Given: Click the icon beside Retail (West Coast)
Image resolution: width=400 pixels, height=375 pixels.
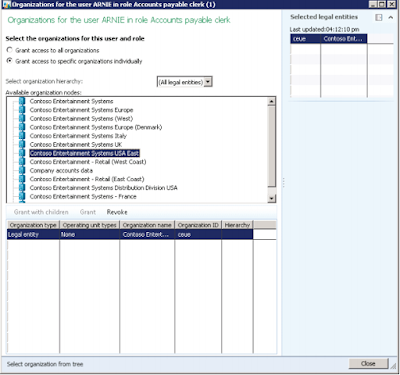Looking at the screenshot, I should click(x=22, y=162).
